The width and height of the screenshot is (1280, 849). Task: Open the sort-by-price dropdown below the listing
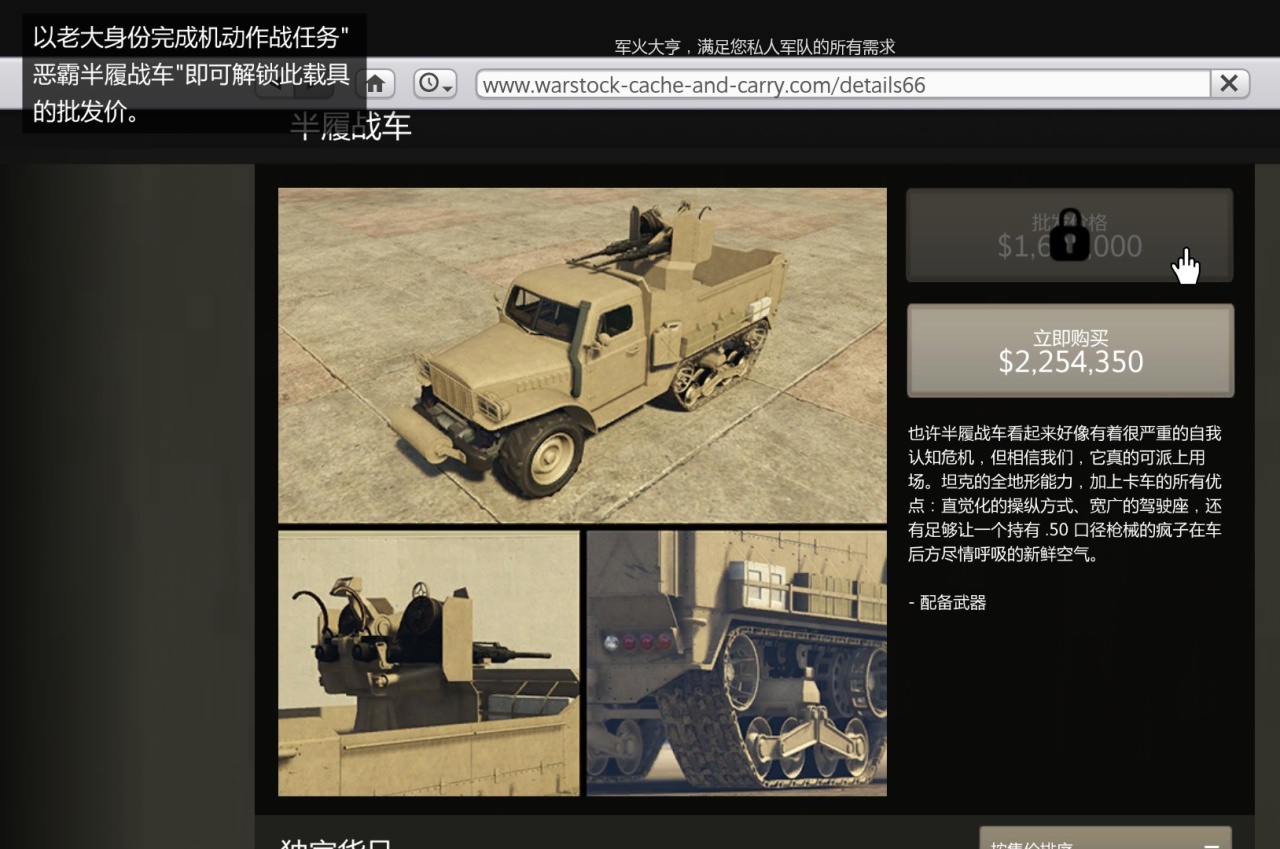(x=1105, y=838)
